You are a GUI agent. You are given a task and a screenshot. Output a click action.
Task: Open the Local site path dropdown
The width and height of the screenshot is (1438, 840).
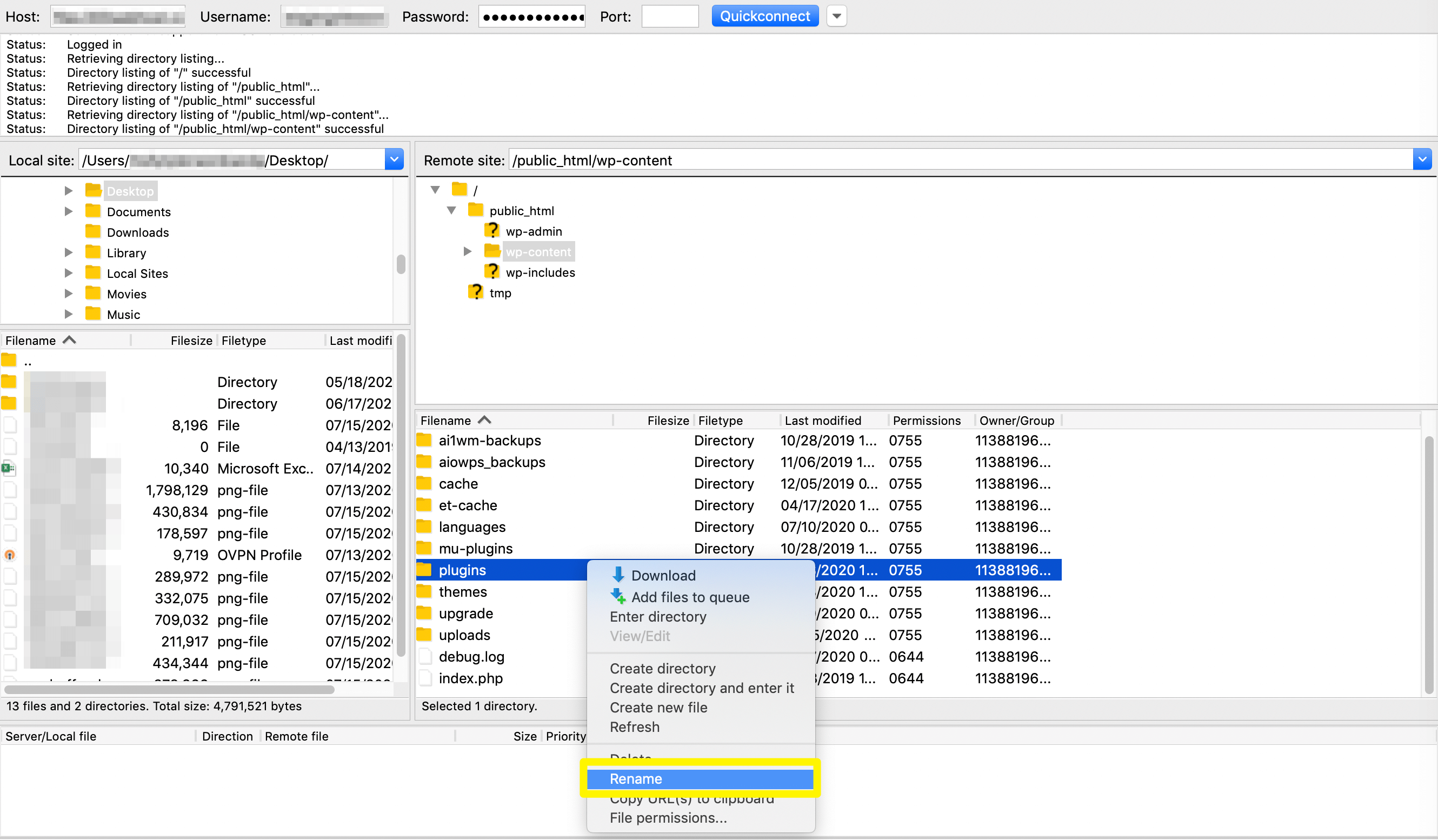click(394, 161)
